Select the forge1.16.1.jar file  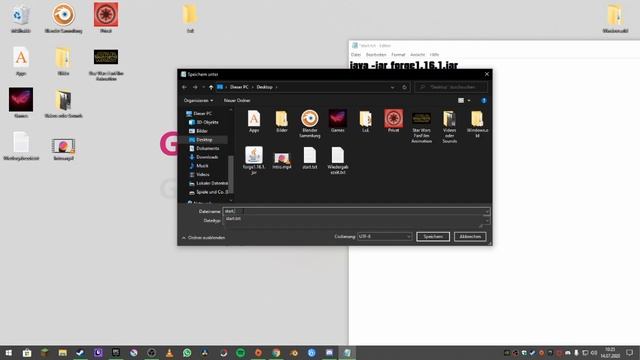coord(254,160)
